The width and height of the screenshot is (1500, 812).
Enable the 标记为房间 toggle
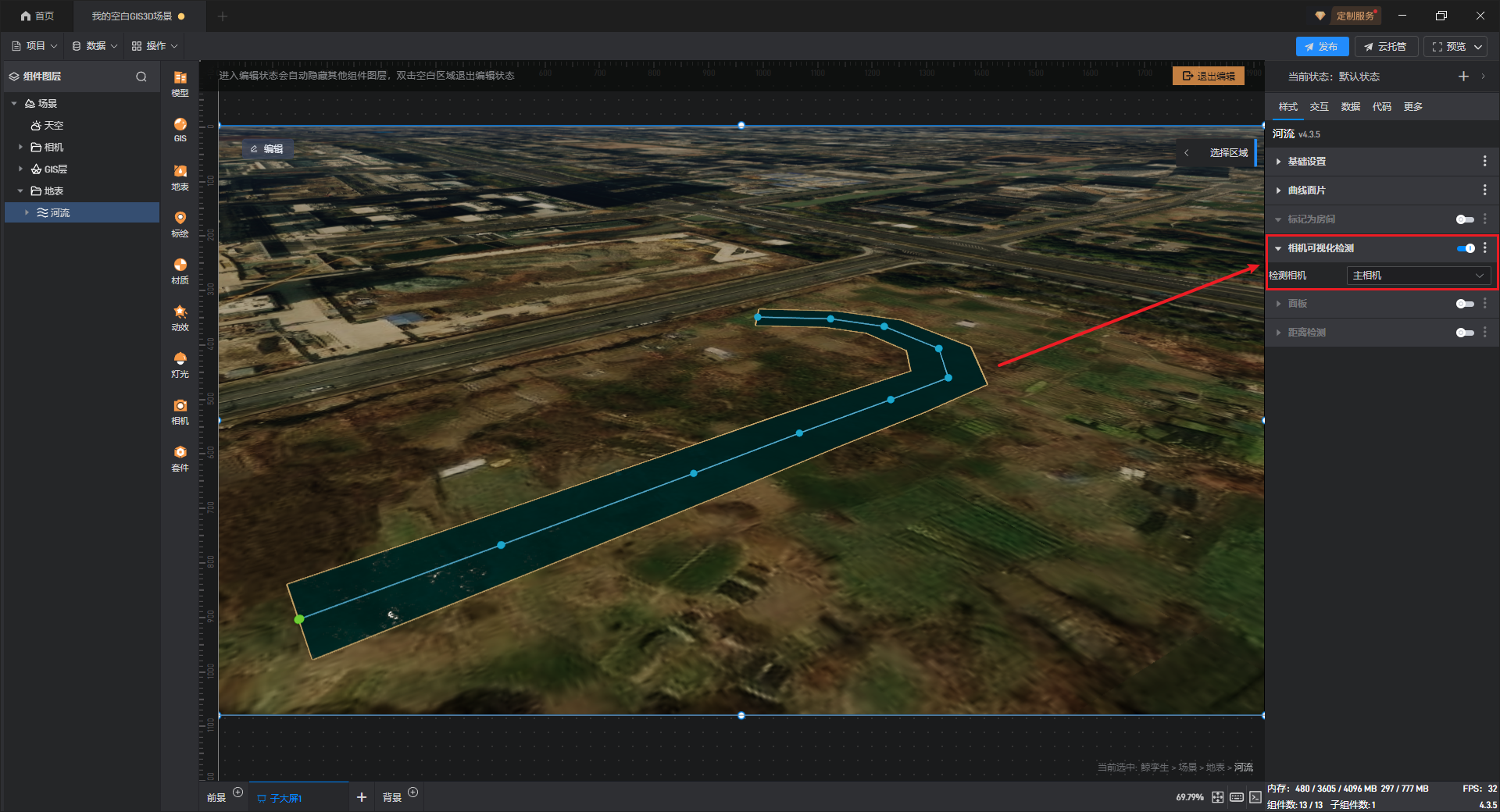tap(1465, 219)
